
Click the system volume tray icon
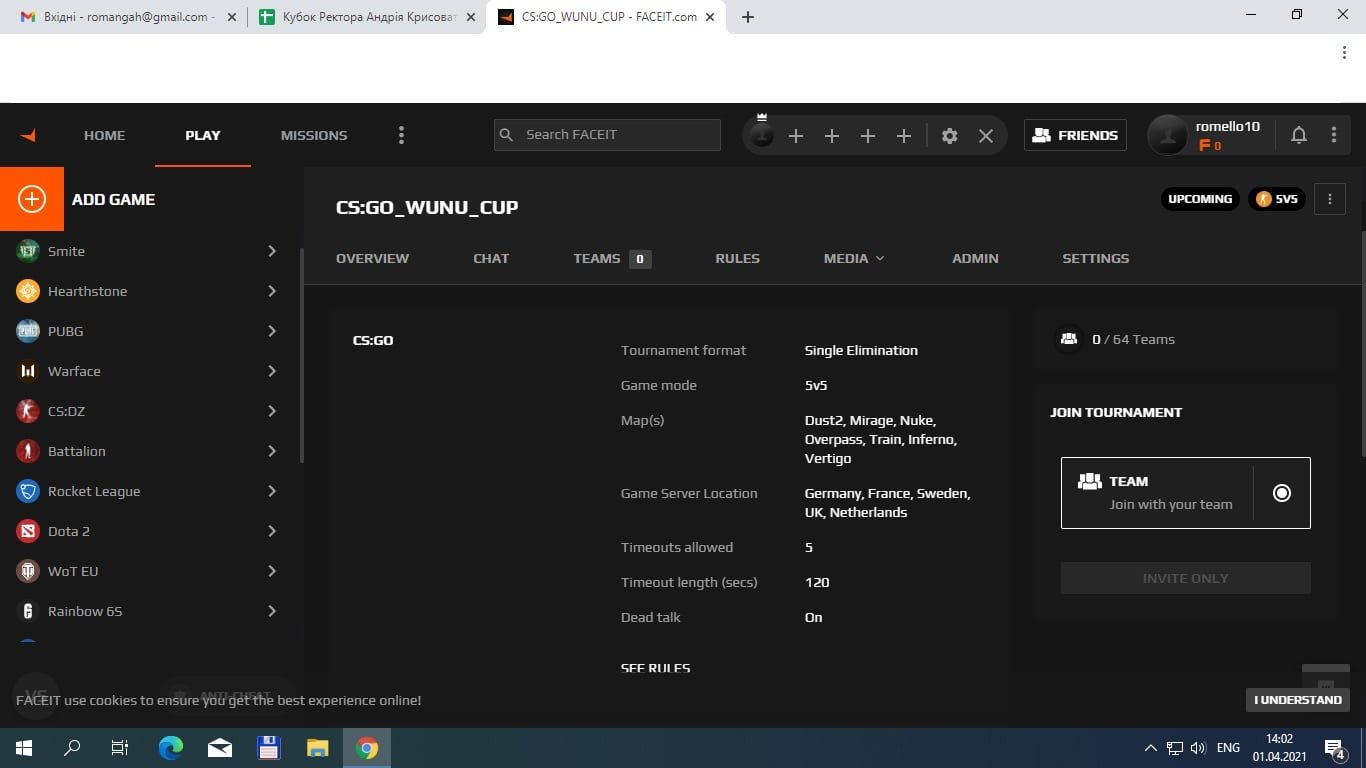tap(1198, 747)
